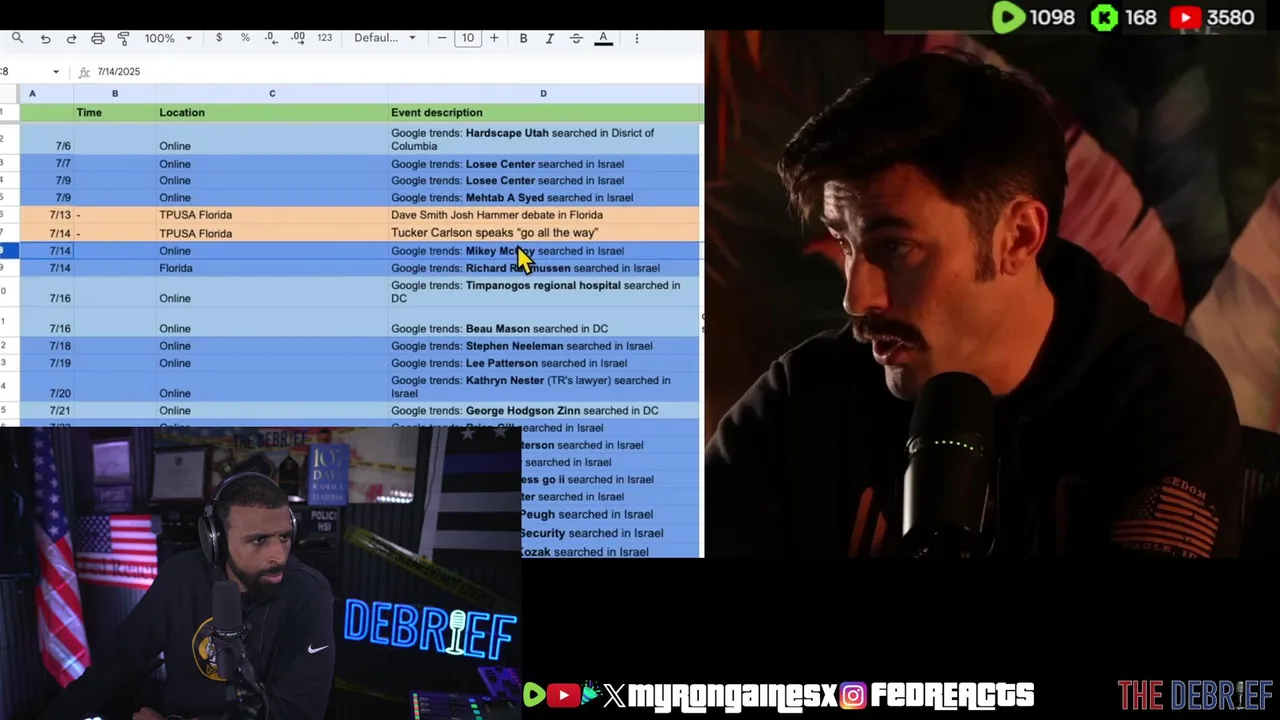Increase decimal places

click(x=298, y=38)
